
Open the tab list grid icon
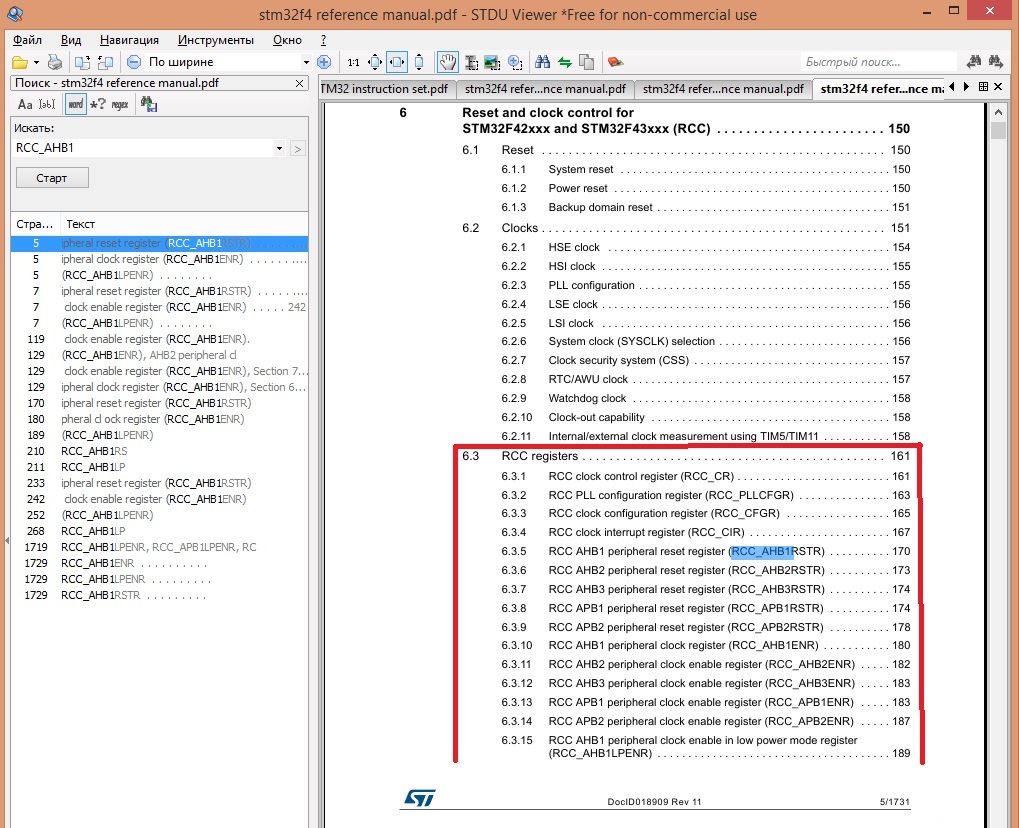pyautogui.click(x=983, y=86)
